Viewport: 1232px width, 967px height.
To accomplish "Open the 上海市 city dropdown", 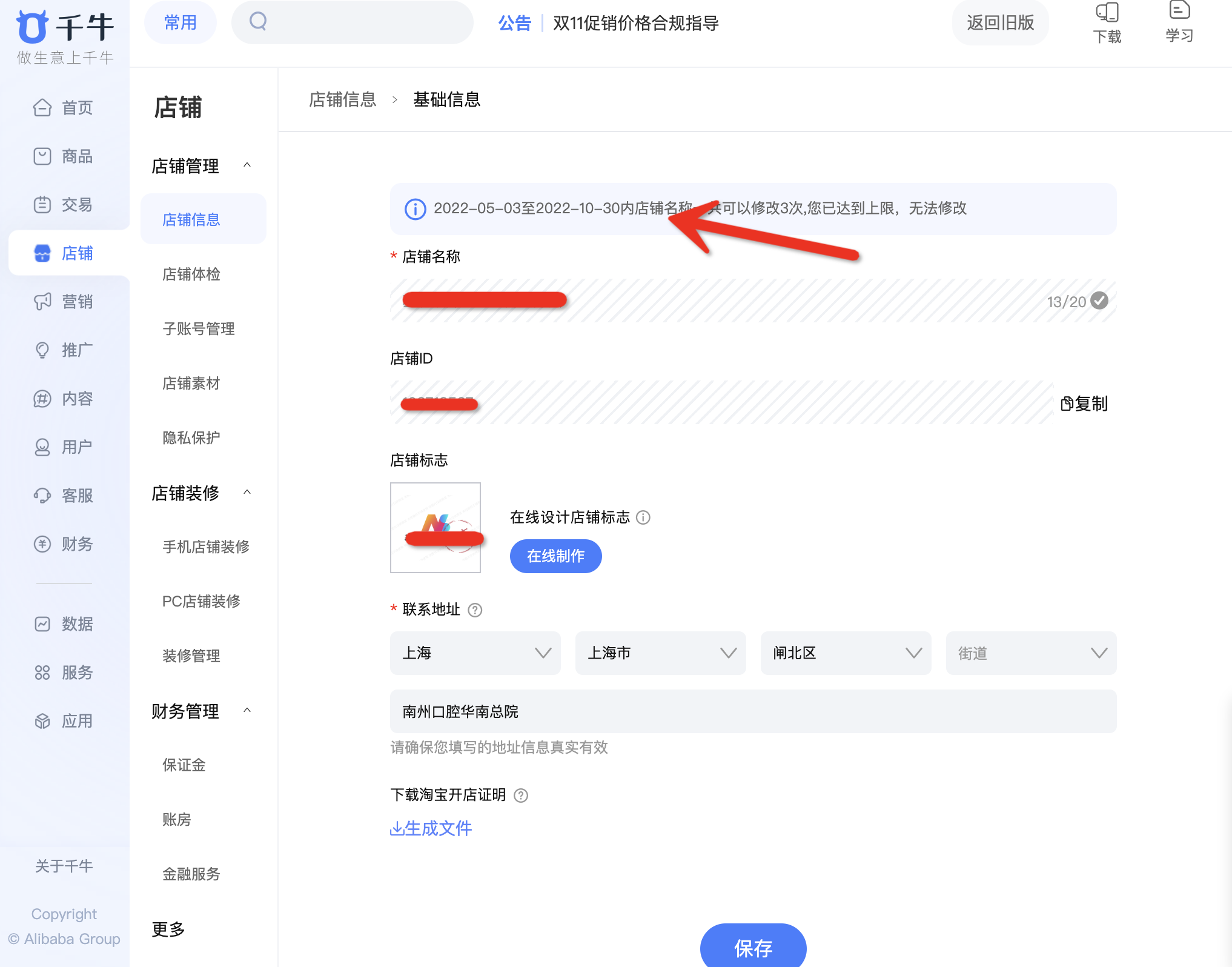I will pyautogui.click(x=661, y=653).
